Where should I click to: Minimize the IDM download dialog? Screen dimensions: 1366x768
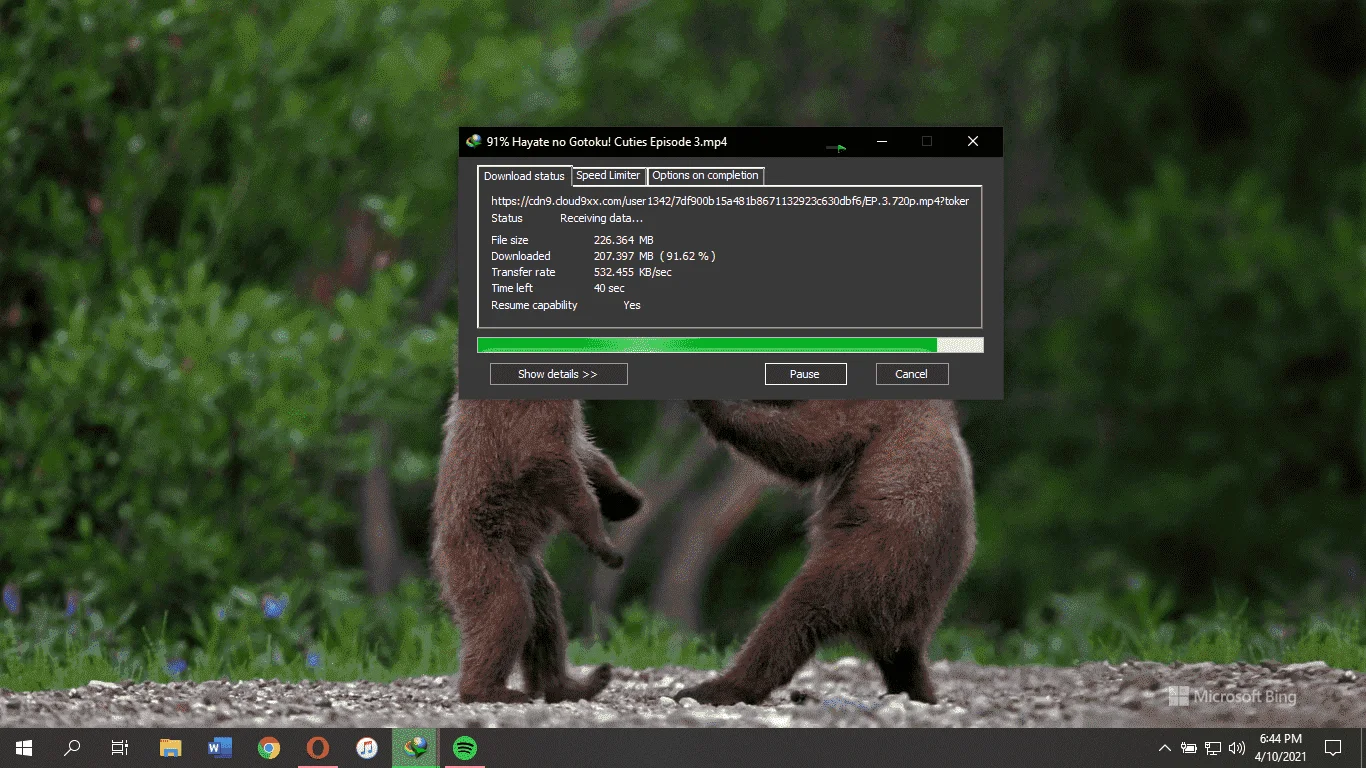881,142
